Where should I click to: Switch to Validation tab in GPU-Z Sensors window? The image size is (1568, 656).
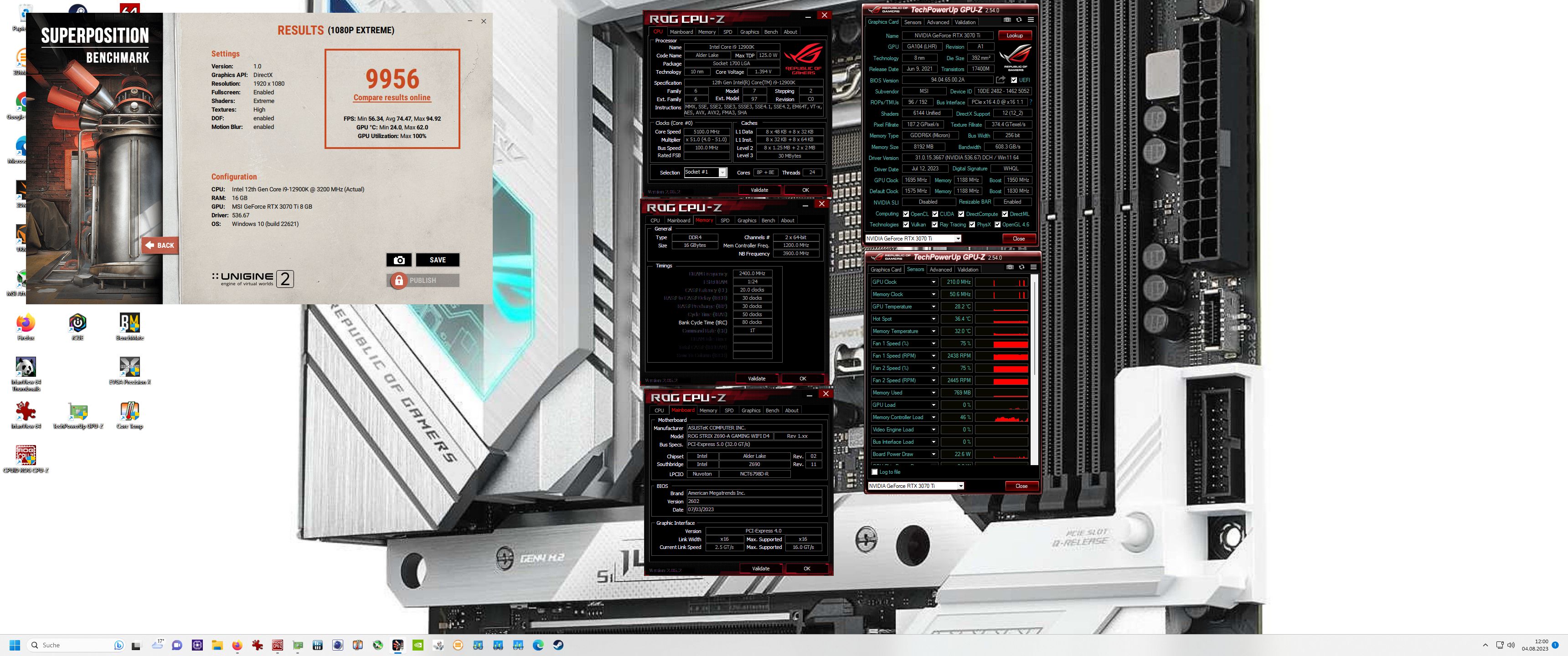click(x=968, y=270)
